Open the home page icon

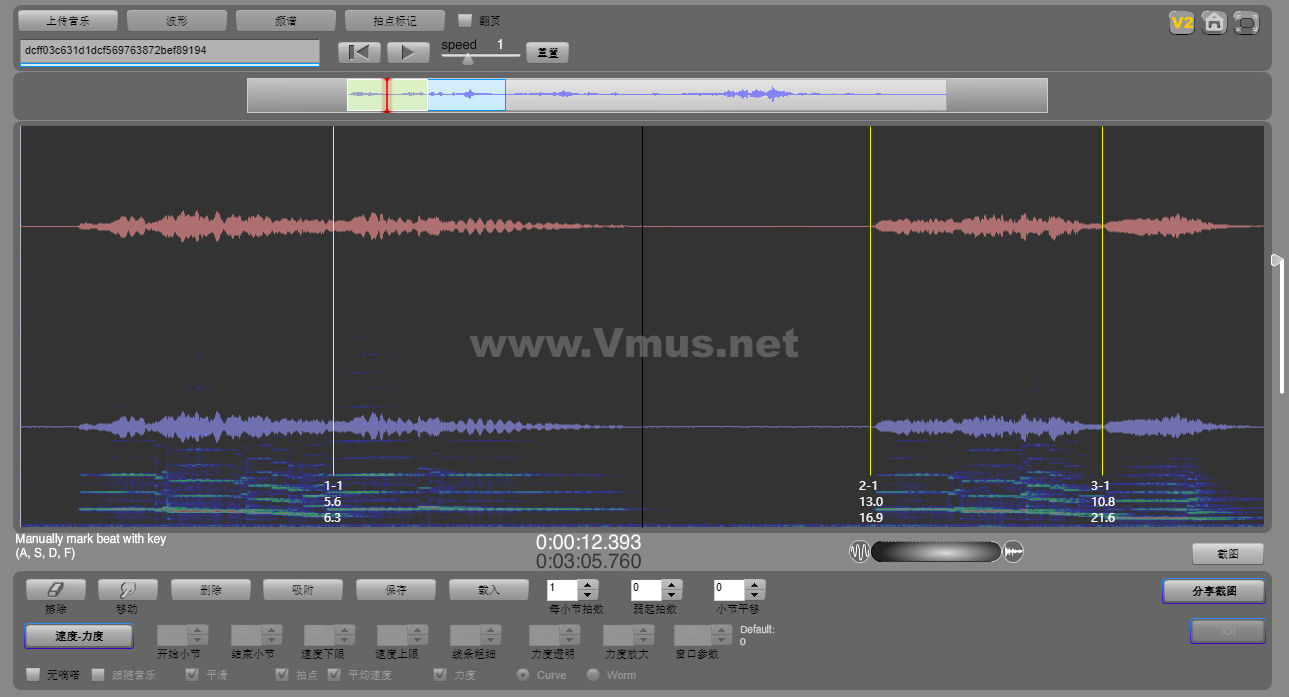pos(1214,22)
